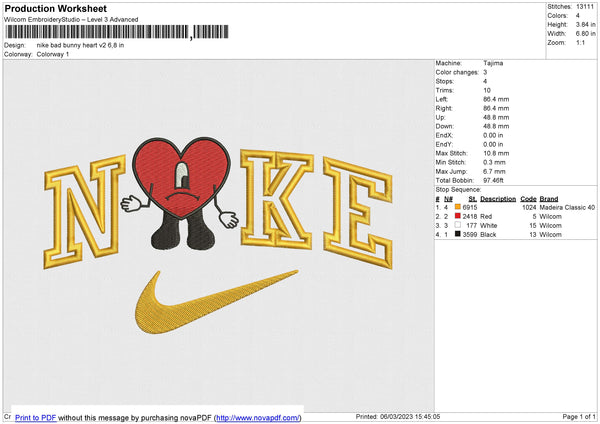This screenshot has height=424, width=600.
Task: Click the printed date '06/03/2023 15:45:05'
Action: 410,416
